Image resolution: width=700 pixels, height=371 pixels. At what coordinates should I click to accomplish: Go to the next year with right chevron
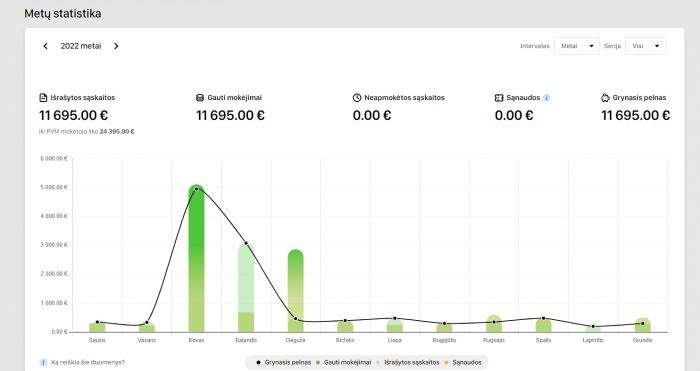116,46
